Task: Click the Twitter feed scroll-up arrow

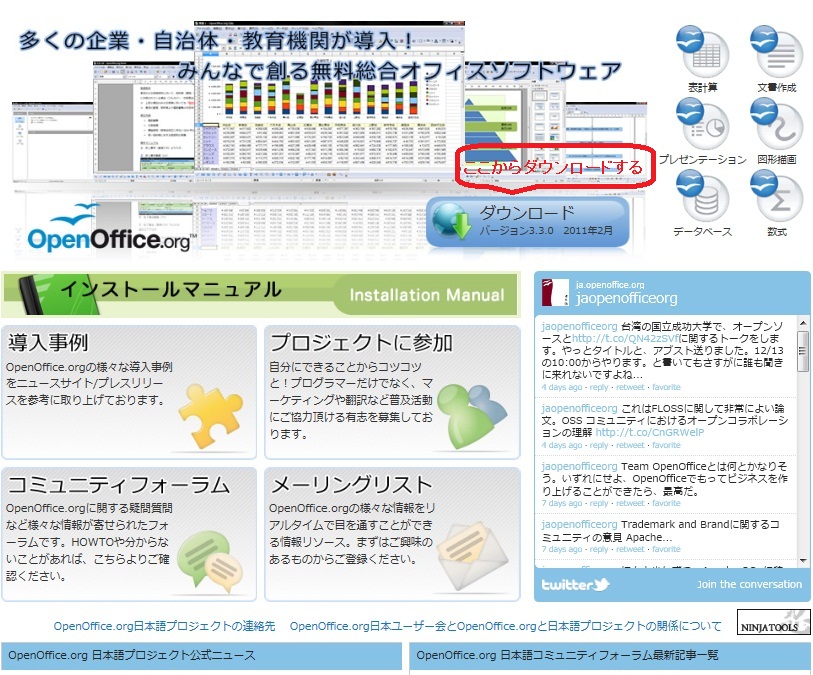Action: click(x=803, y=324)
